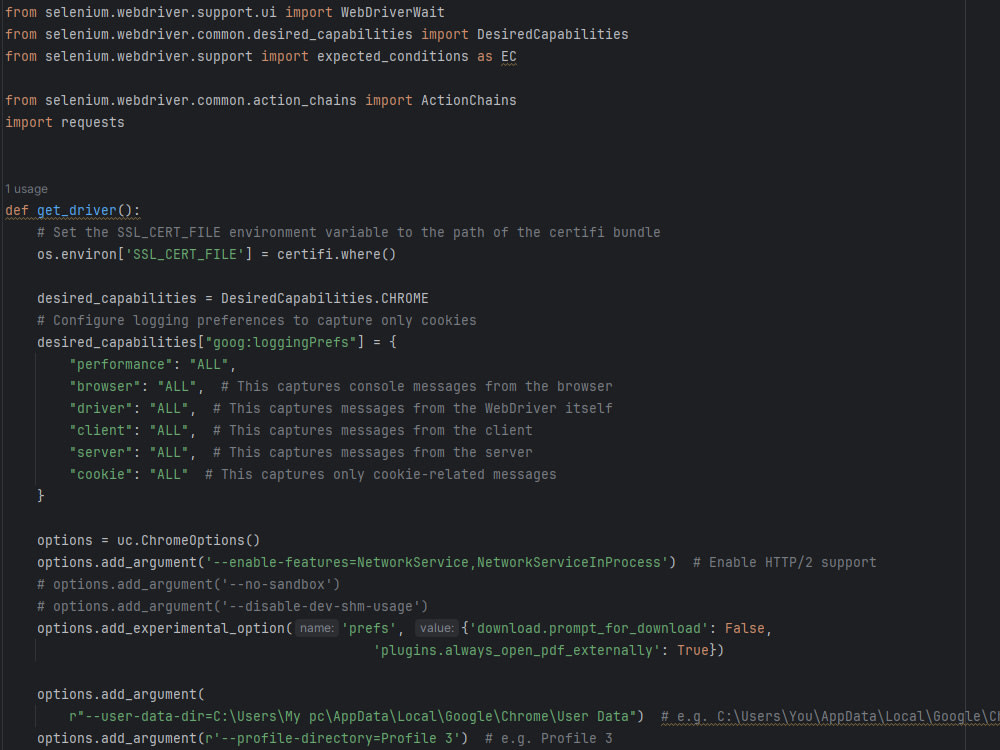The height and width of the screenshot is (750, 1000).
Task: Click the 'e.g. Profile 3' comment
Action: pyautogui.click(x=548, y=739)
